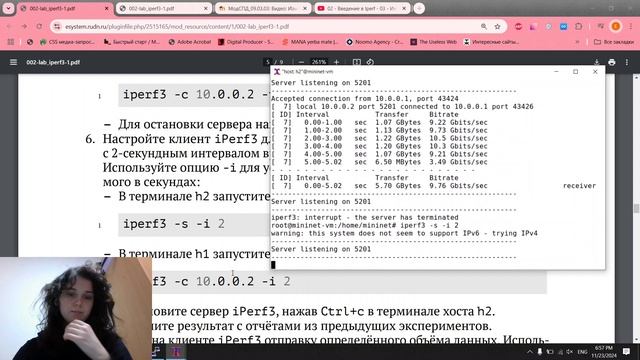Open a new browser tab
Screen dimensions: 640x360
point(419,8)
